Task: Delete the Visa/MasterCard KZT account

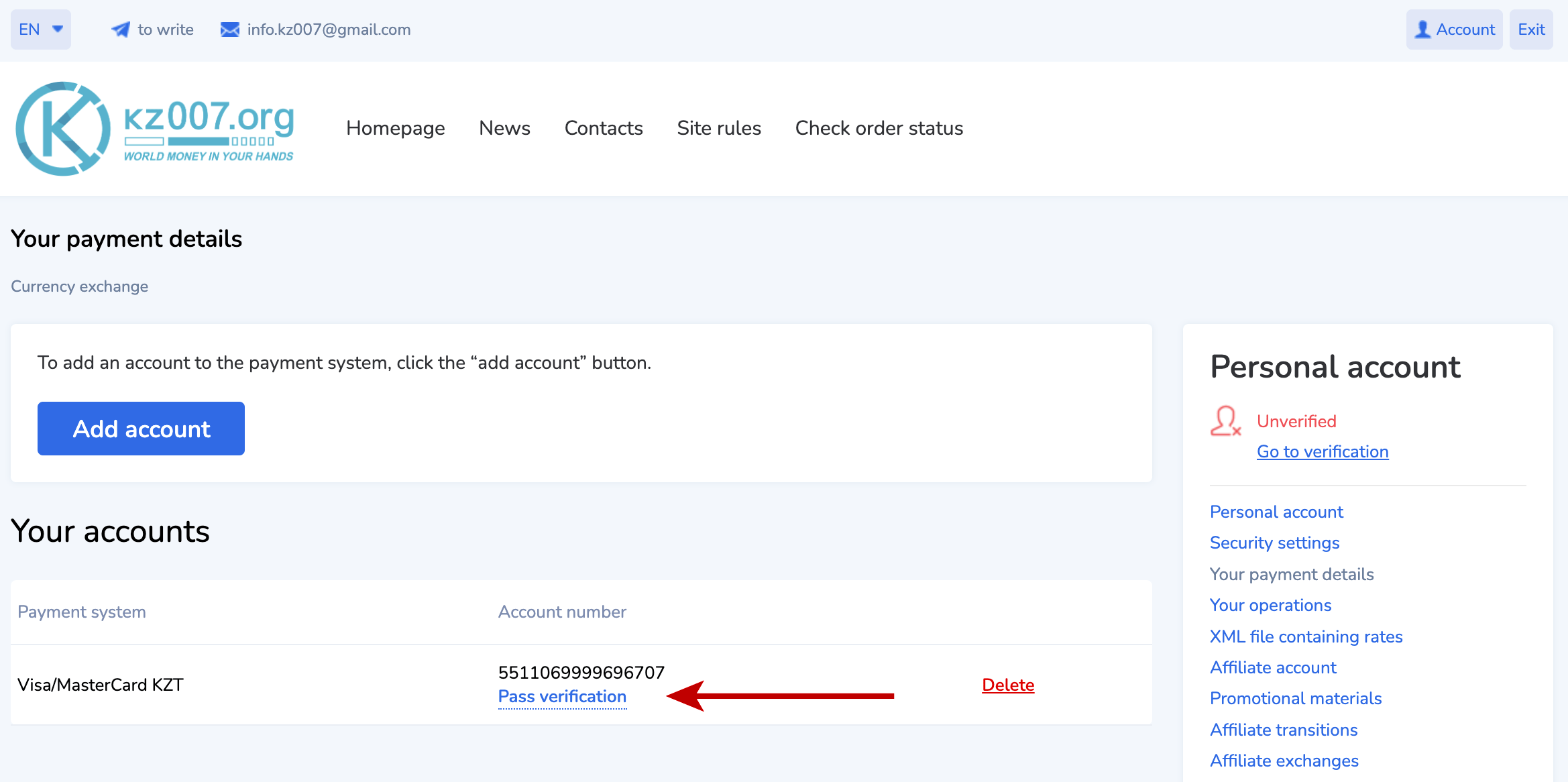Action: (1007, 685)
